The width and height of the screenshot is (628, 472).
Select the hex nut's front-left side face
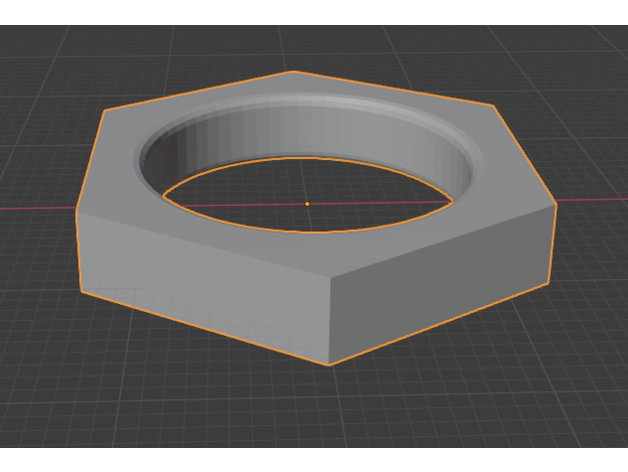200,282
